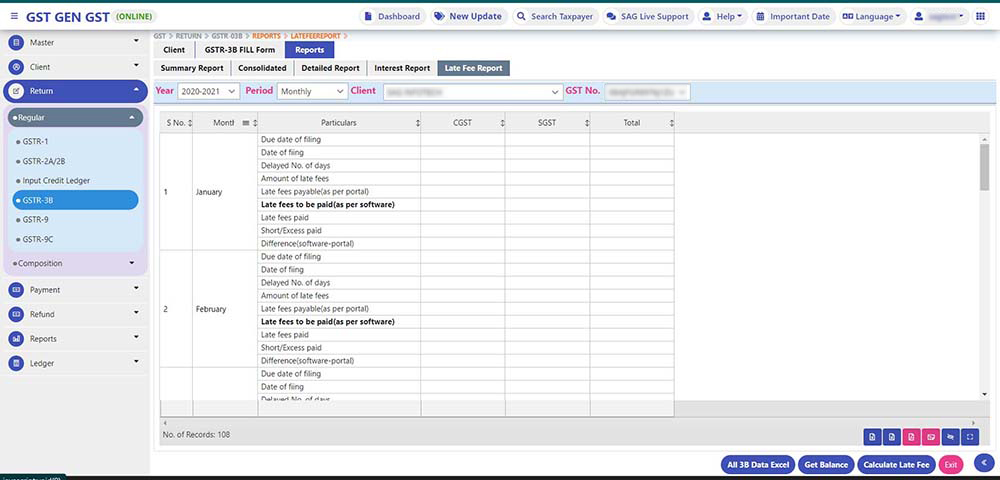Open the Year dropdown showing 2020-2021
The image size is (1000, 480).
(208, 92)
